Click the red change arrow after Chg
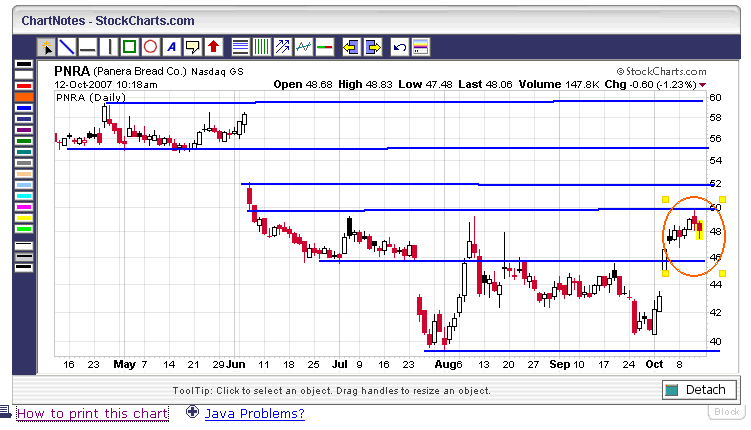The image size is (751, 430). [702, 85]
